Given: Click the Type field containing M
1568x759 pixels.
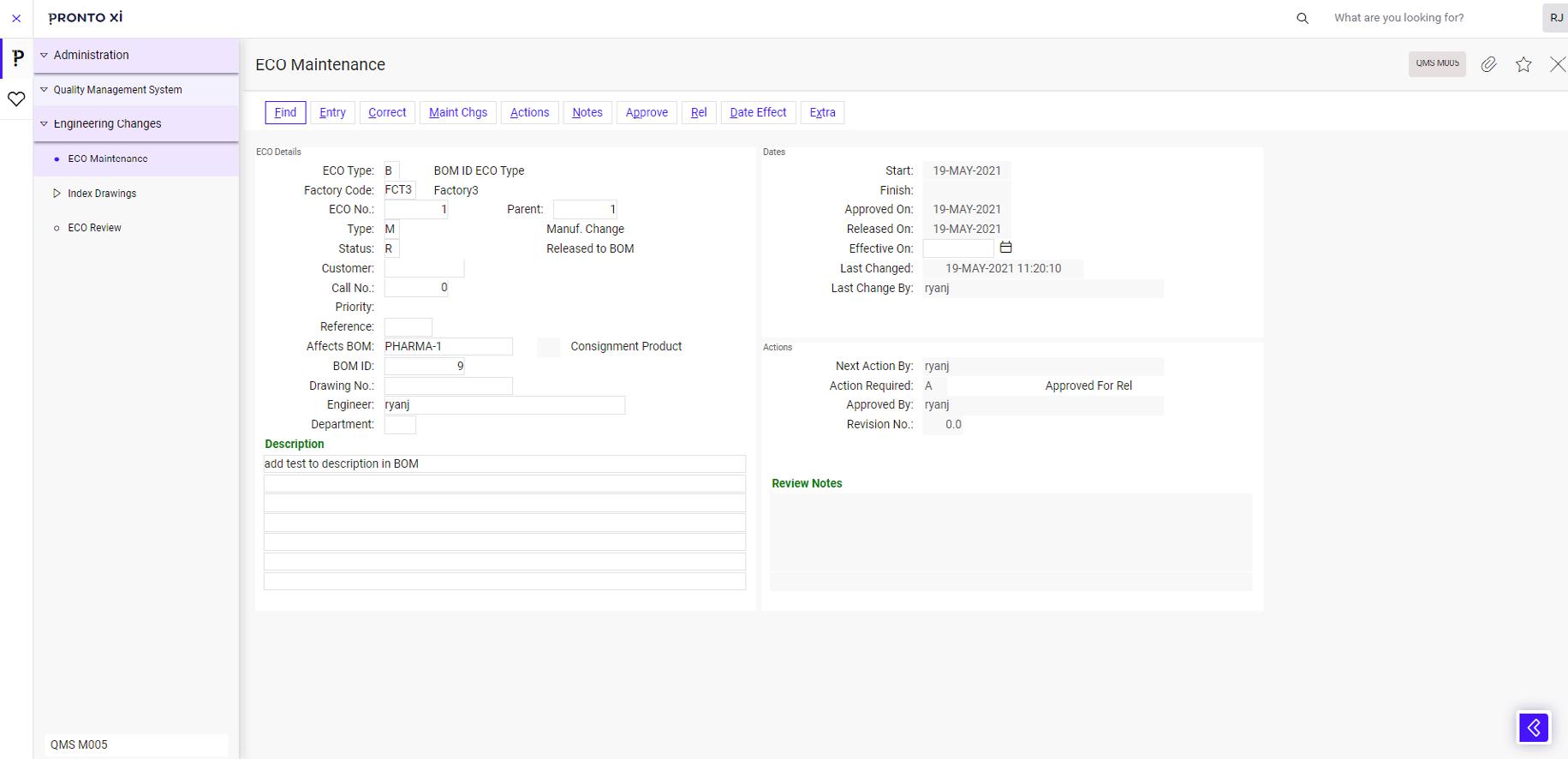Looking at the screenshot, I should click(x=391, y=230).
